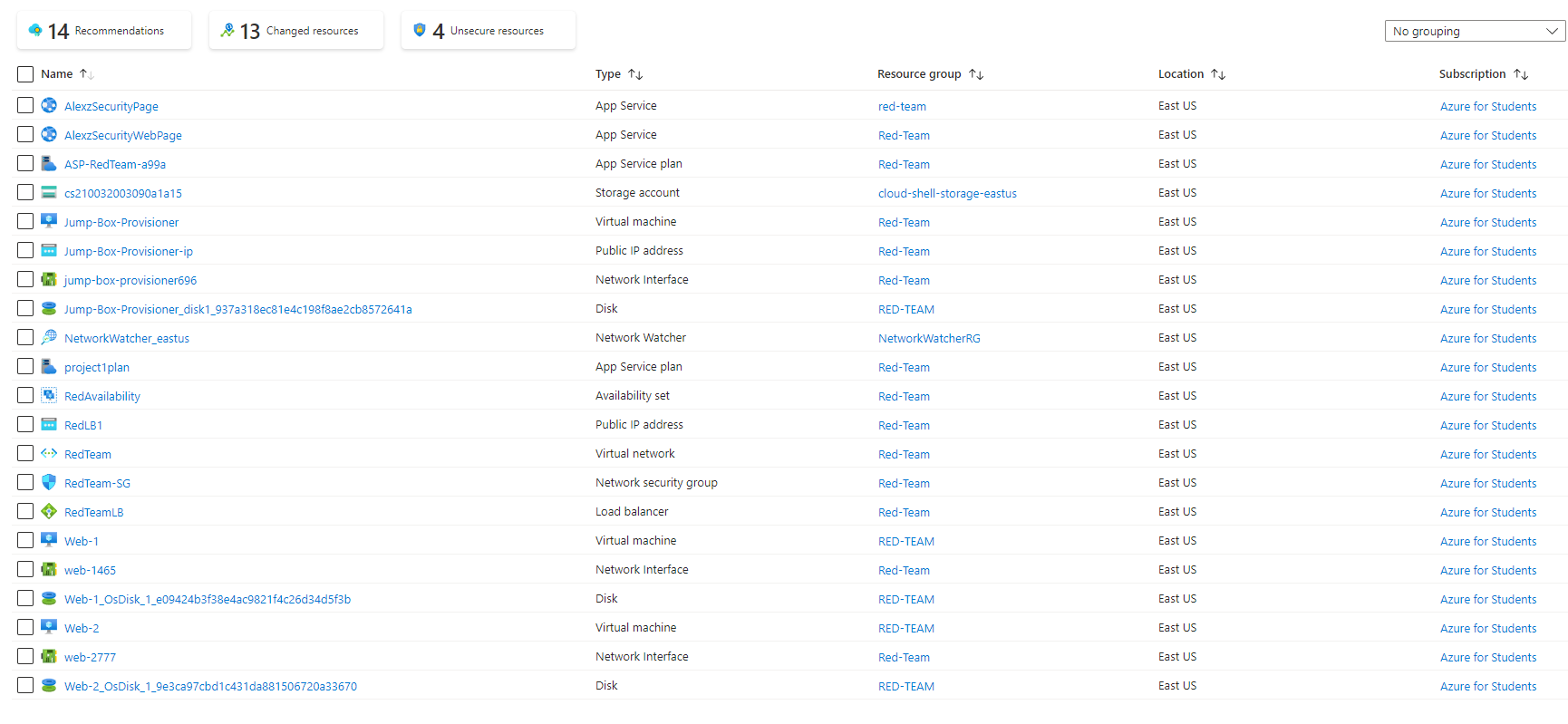Viewport: 1568px width, 724px height.
Task: Click the network interface icon for web-2777
Action: 49,656
